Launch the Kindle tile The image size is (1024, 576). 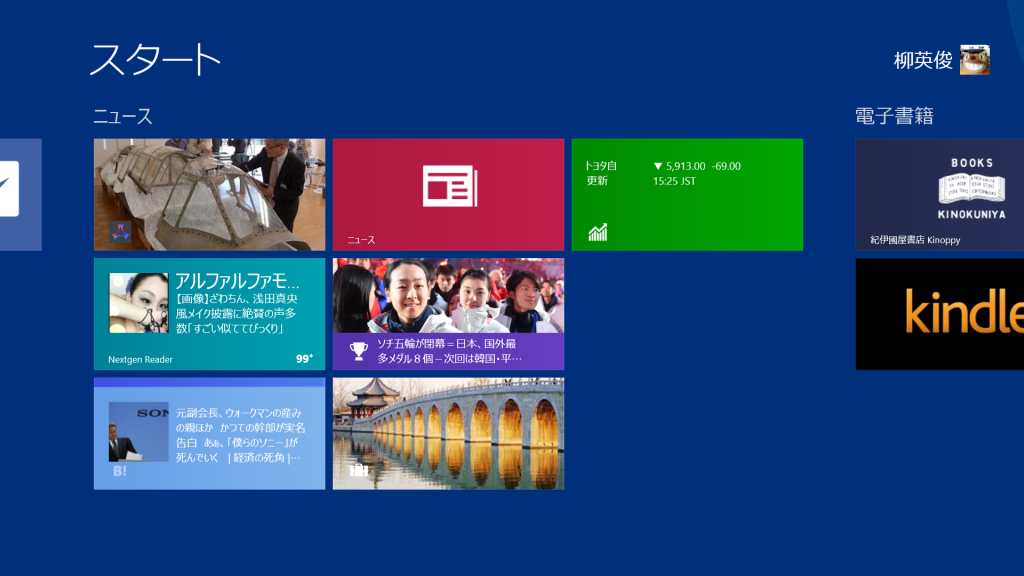pos(940,314)
